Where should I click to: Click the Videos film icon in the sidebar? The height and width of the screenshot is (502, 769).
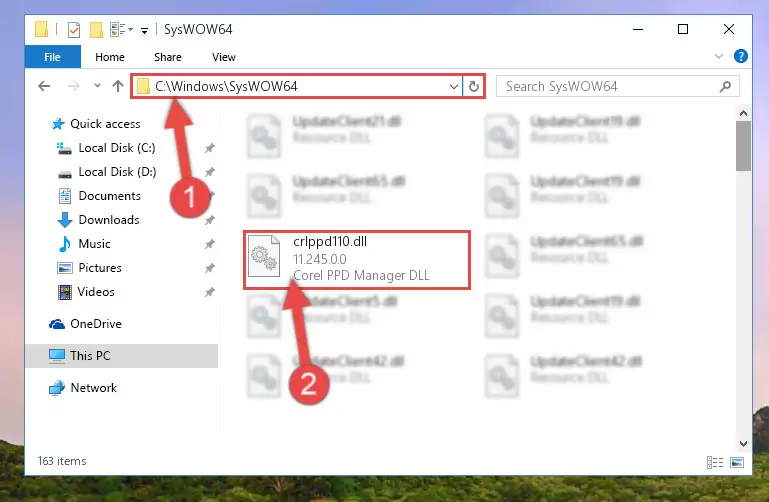(64, 292)
